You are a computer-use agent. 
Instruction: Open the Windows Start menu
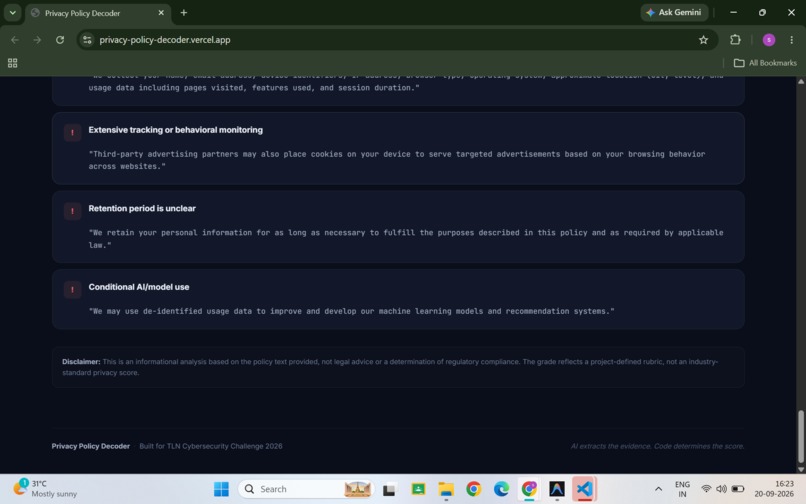point(221,489)
